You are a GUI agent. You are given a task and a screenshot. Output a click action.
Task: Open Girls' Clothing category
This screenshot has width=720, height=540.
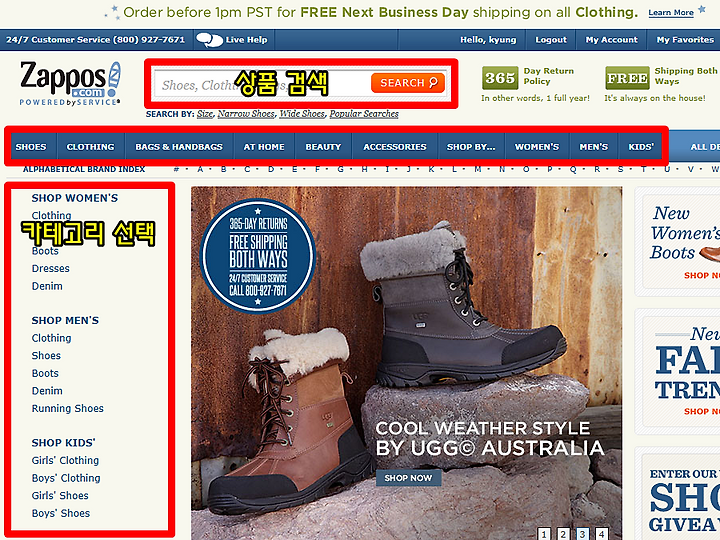click(65, 460)
